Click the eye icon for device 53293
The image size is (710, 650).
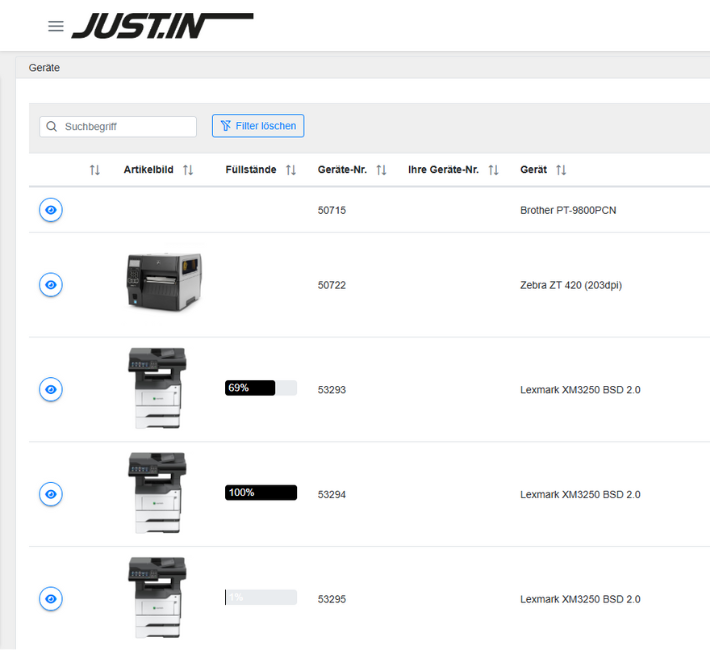click(51, 389)
